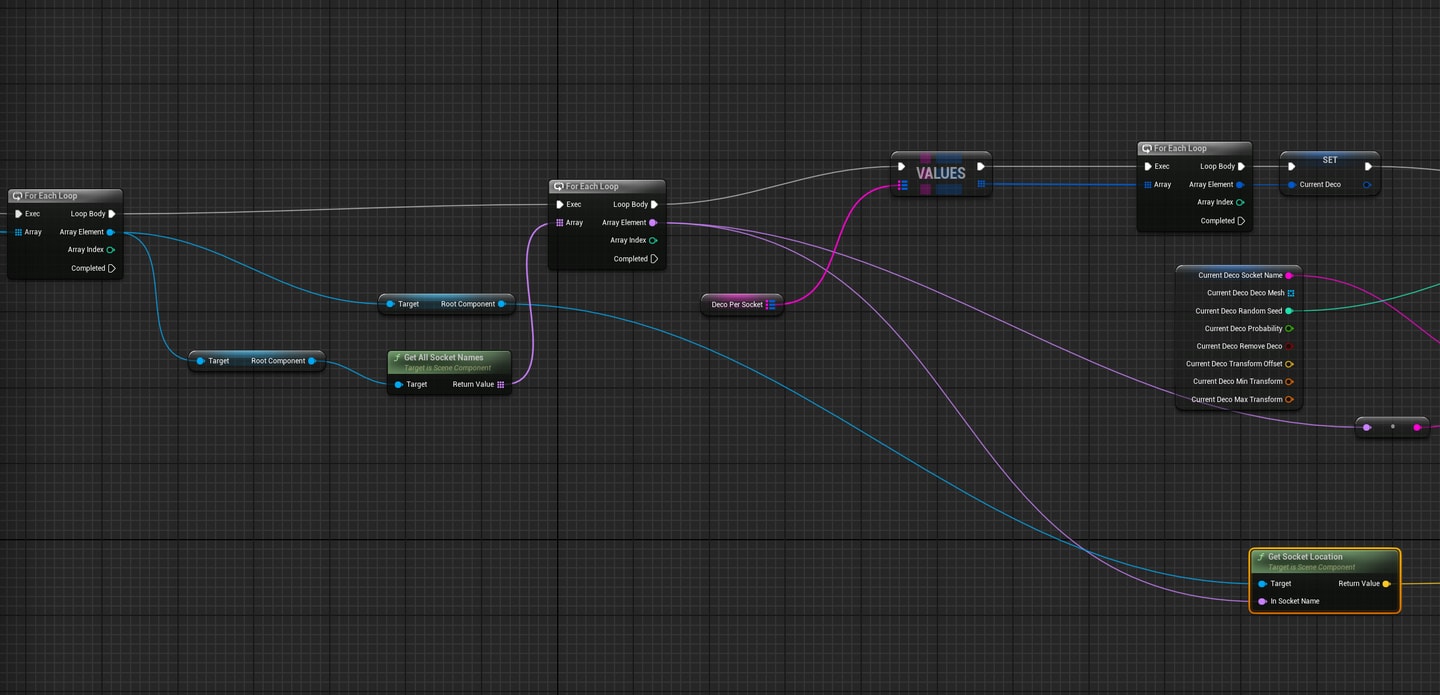Image resolution: width=1440 pixels, height=695 pixels.
Task: Click the Deco Per Socket variable output pin
Action: click(x=771, y=304)
